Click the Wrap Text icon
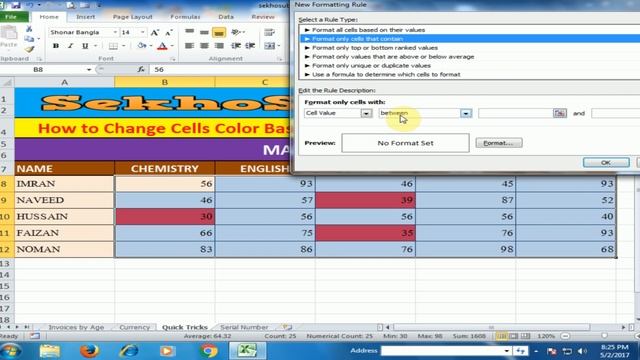The height and width of the screenshot is (360, 640). [x=269, y=32]
